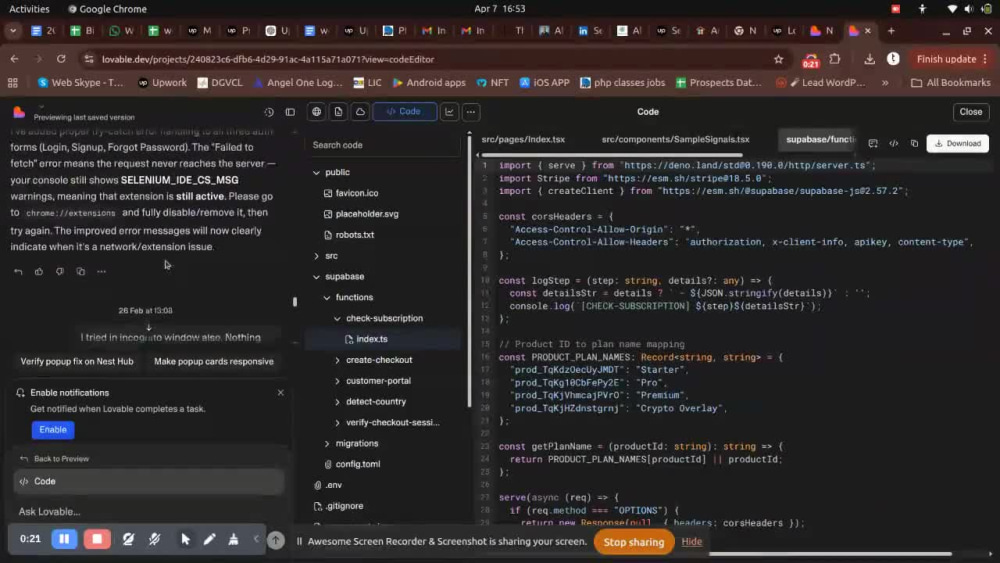
Task: Hide the screen sharing notice
Action: pos(691,541)
